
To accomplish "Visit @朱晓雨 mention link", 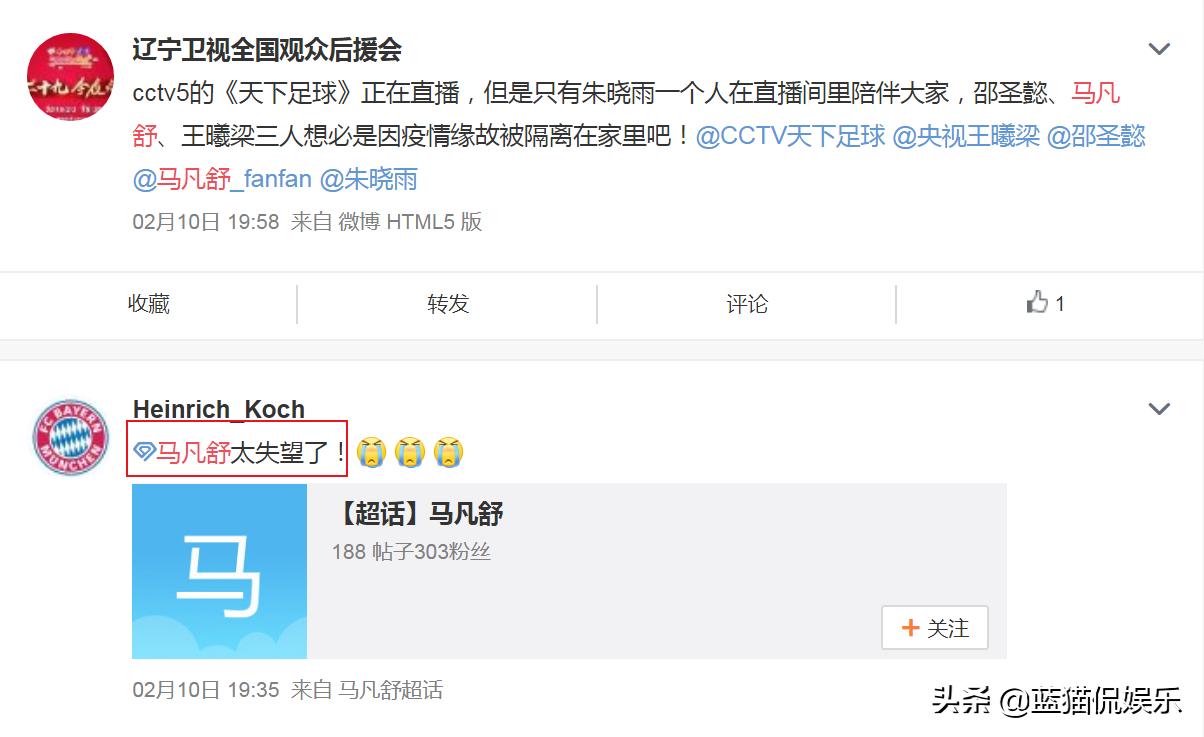I will click(368, 180).
